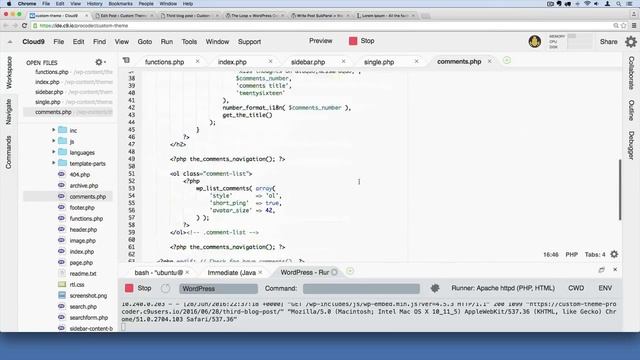
Task: Click the Share button
Action: [x=608, y=42]
